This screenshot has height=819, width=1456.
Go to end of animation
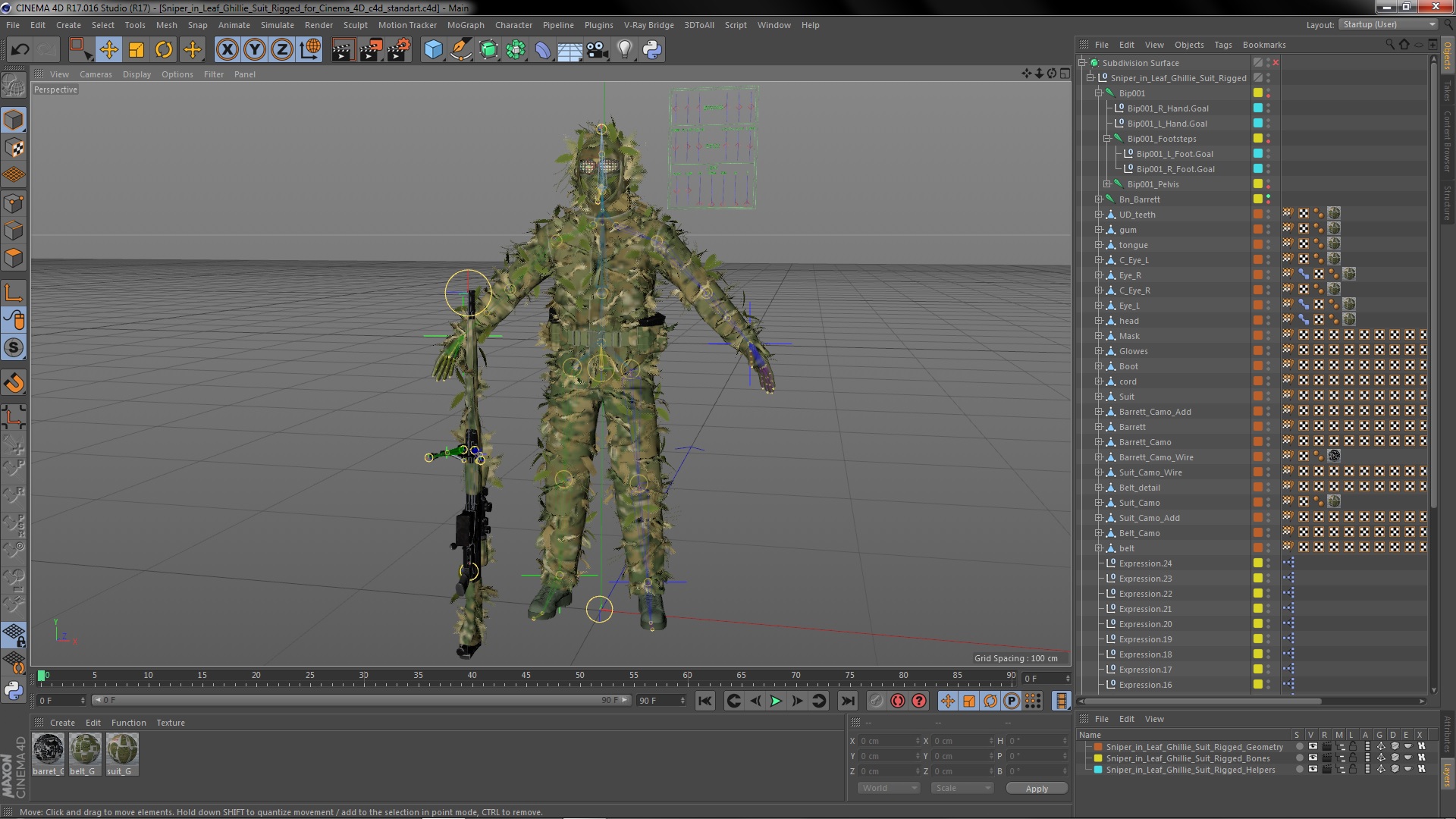(848, 701)
